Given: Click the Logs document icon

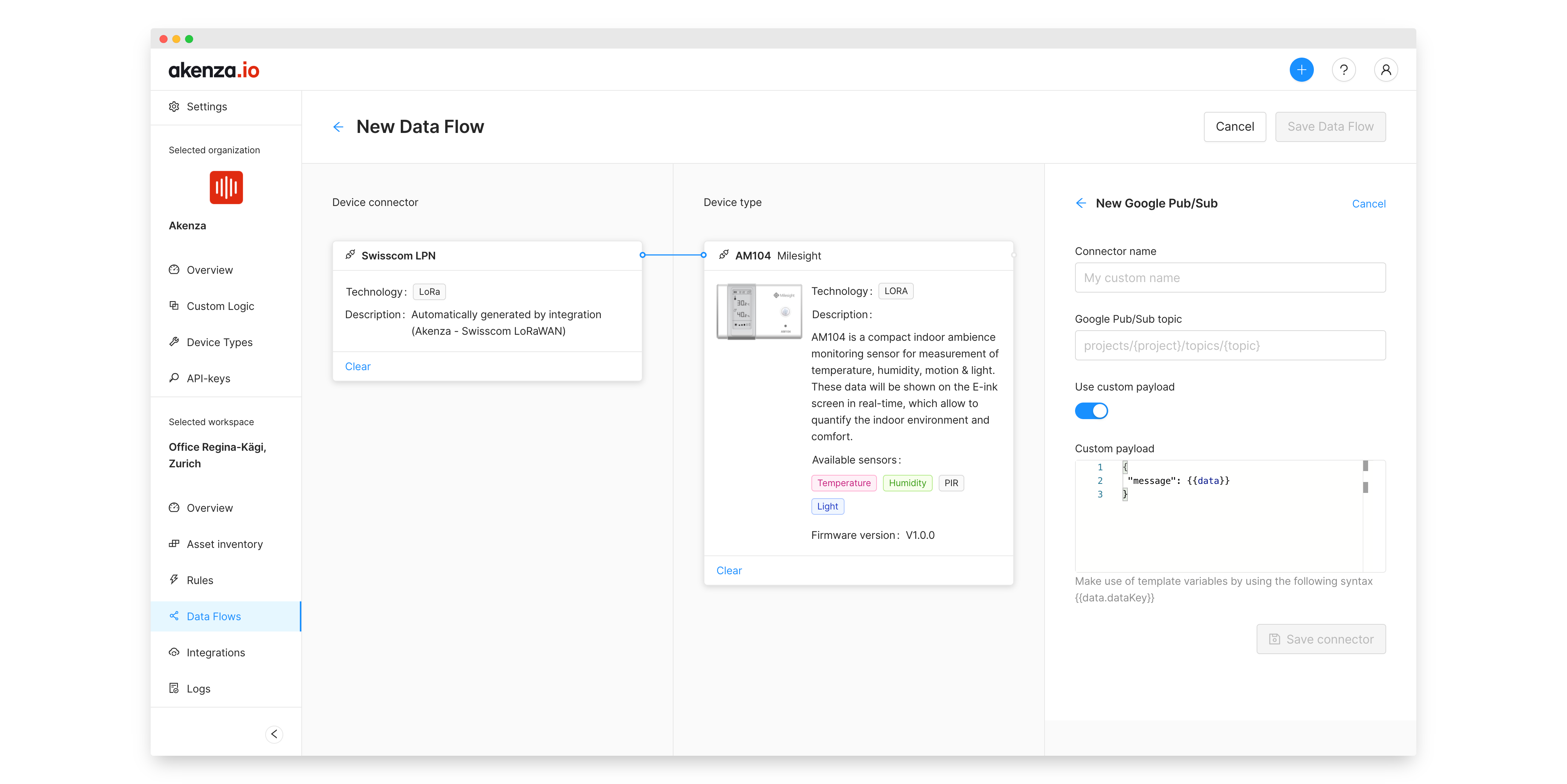Looking at the screenshot, I should [174, 688].
